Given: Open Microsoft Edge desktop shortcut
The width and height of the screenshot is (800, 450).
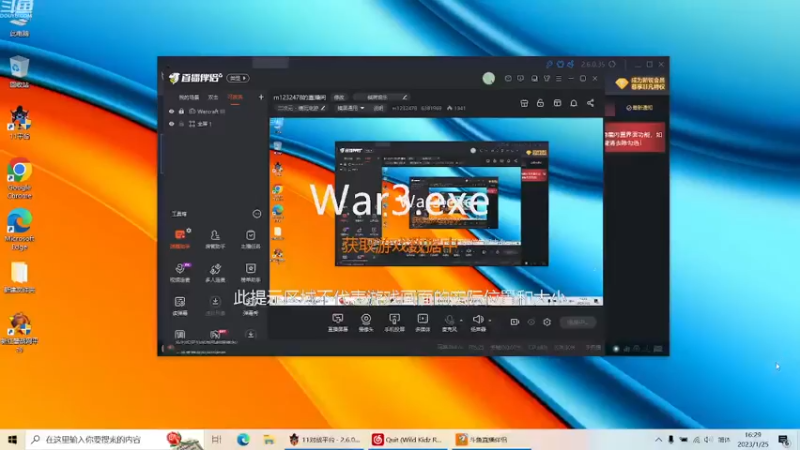Looking at the screenshot, I should [19, 229].
